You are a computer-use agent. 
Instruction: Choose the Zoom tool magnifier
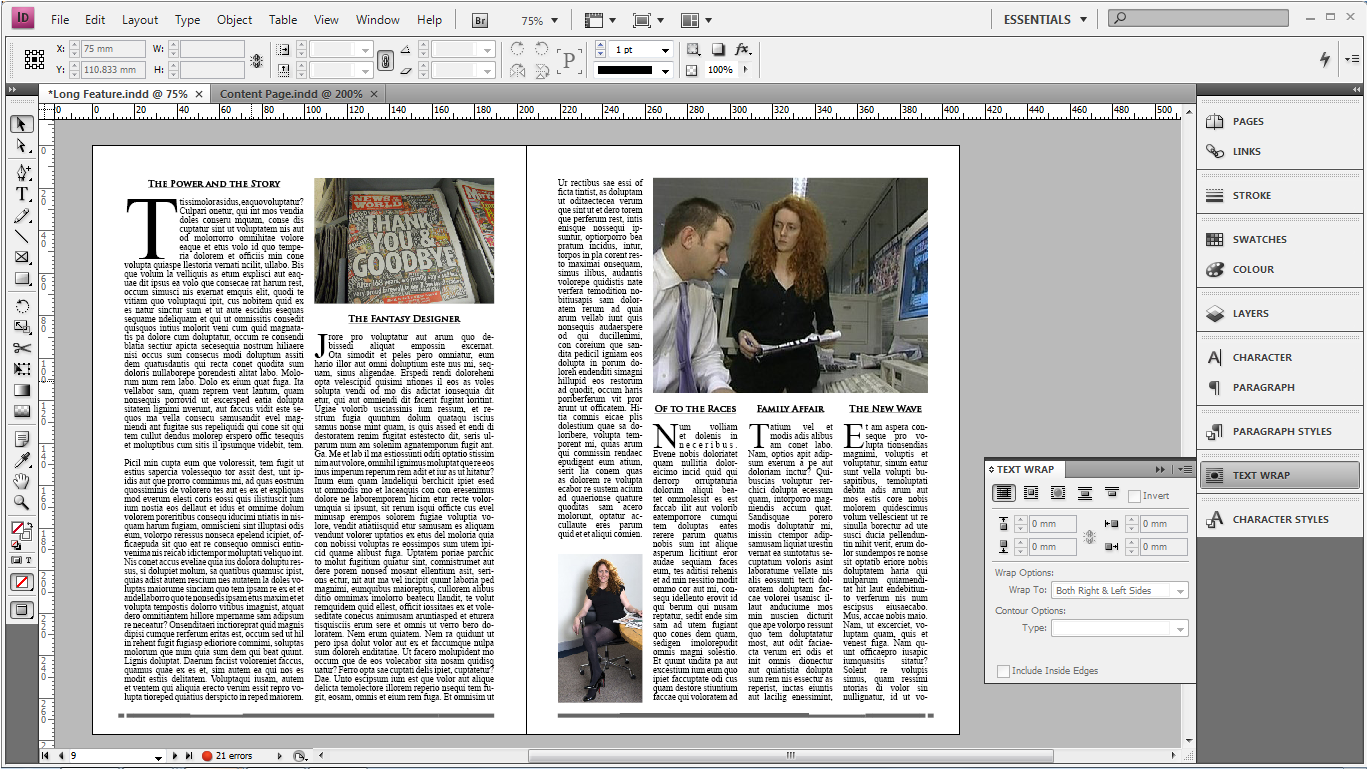click(21, 502)
